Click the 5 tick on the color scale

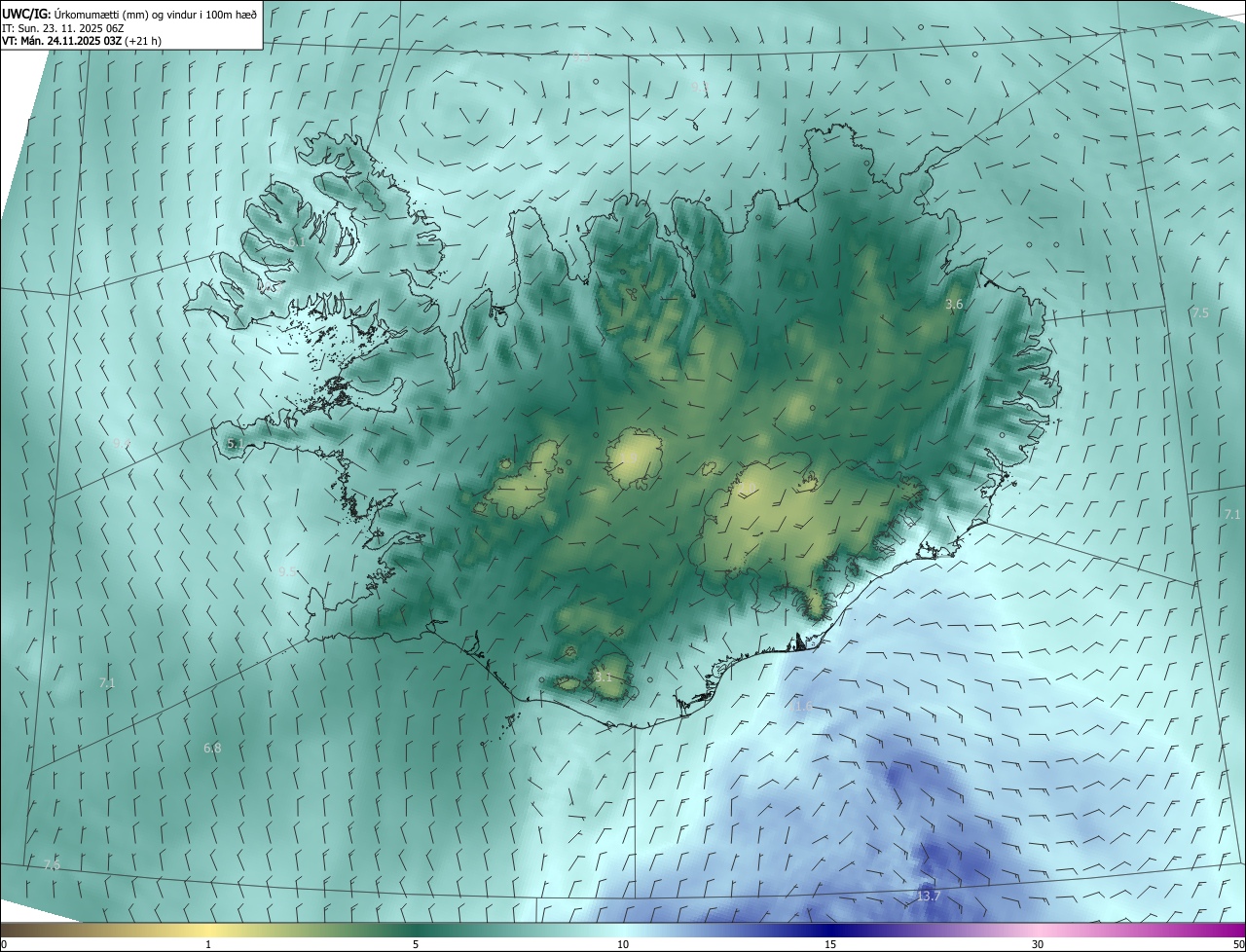416,944
